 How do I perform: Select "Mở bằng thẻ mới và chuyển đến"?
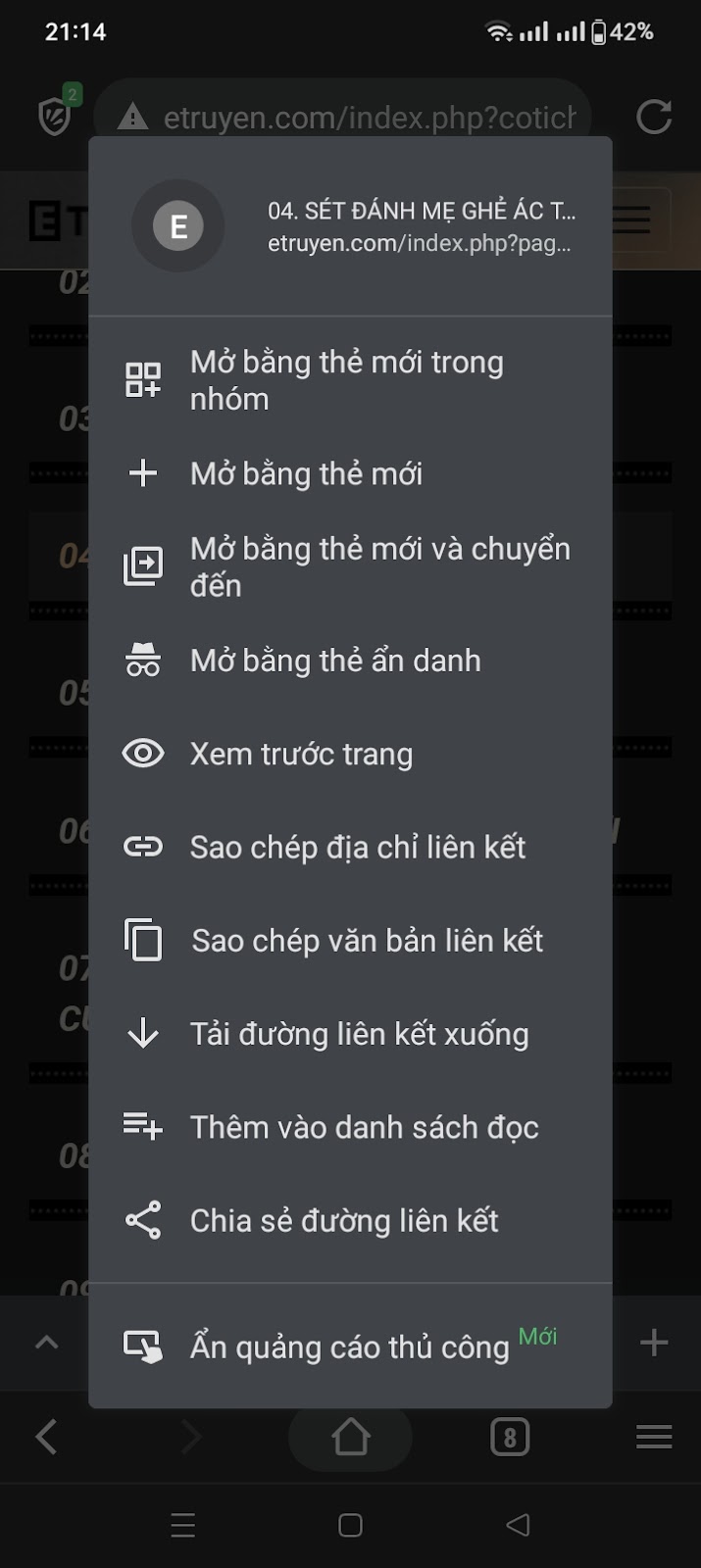click(379, 566)
